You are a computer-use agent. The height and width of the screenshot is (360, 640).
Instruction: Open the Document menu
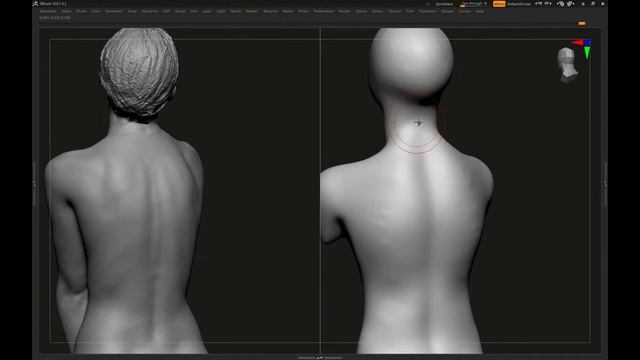click(114, 11)
